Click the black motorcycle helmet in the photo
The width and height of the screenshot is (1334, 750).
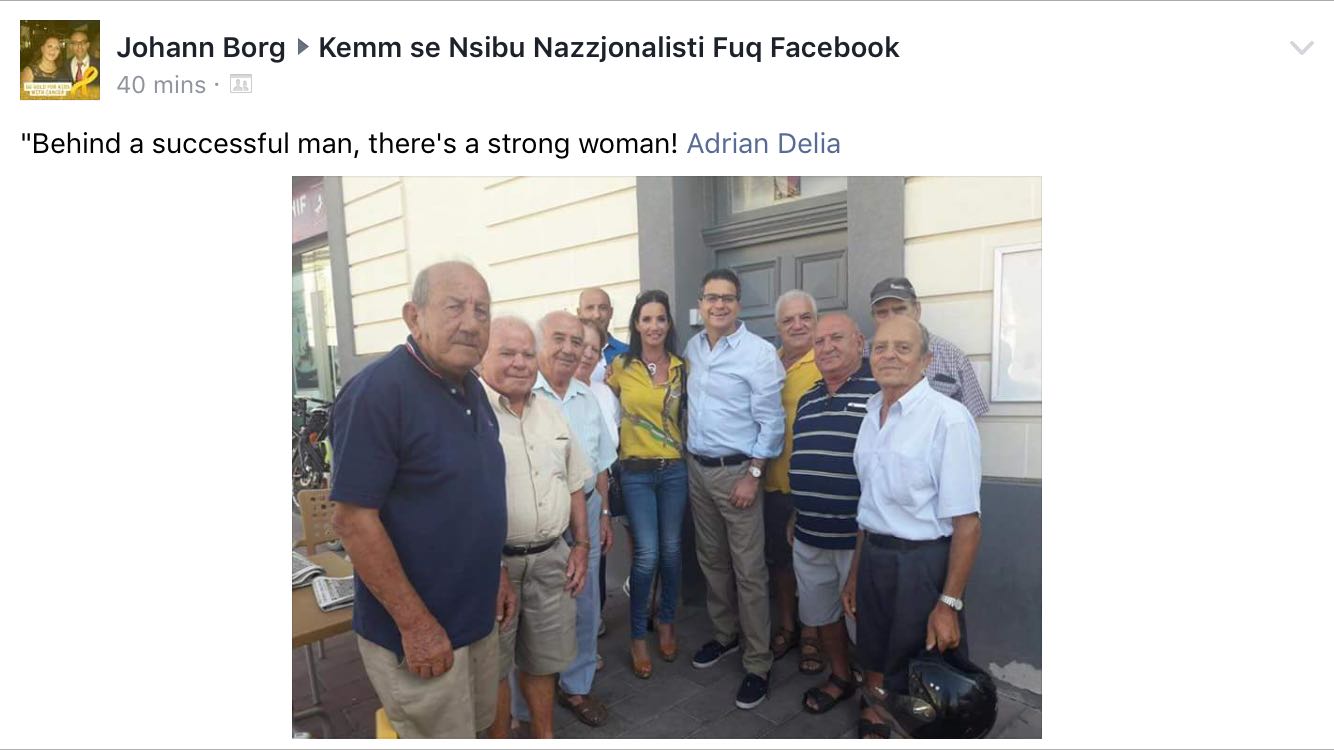tap(943, 692)
